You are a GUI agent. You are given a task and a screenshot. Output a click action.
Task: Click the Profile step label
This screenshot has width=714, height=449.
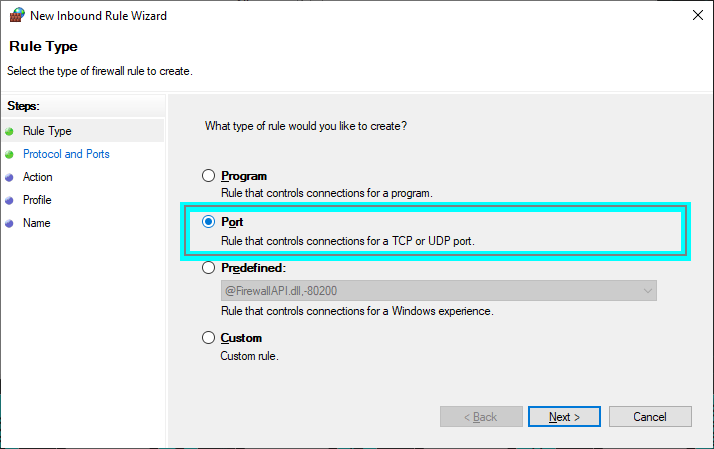(37, 200)
